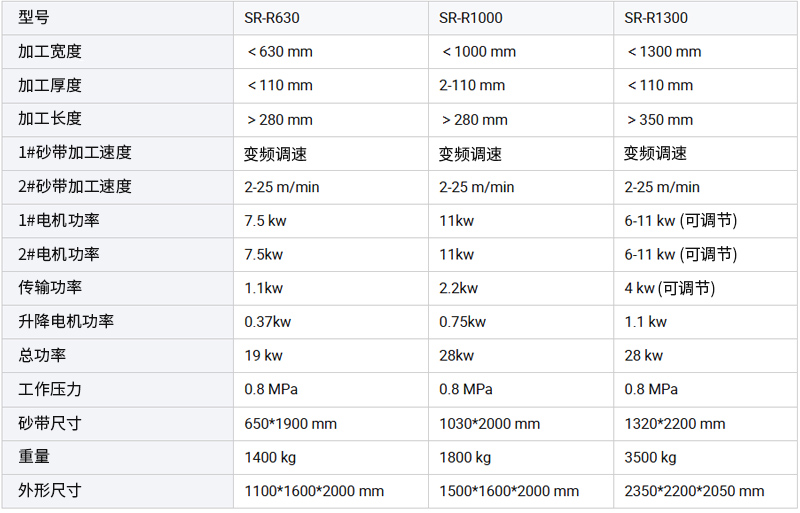This screenshot has height=513, width=800.
Task: Select 2-25 m/min cell under SR-R630
Action: pyautogui.click(x=331, y=187)
